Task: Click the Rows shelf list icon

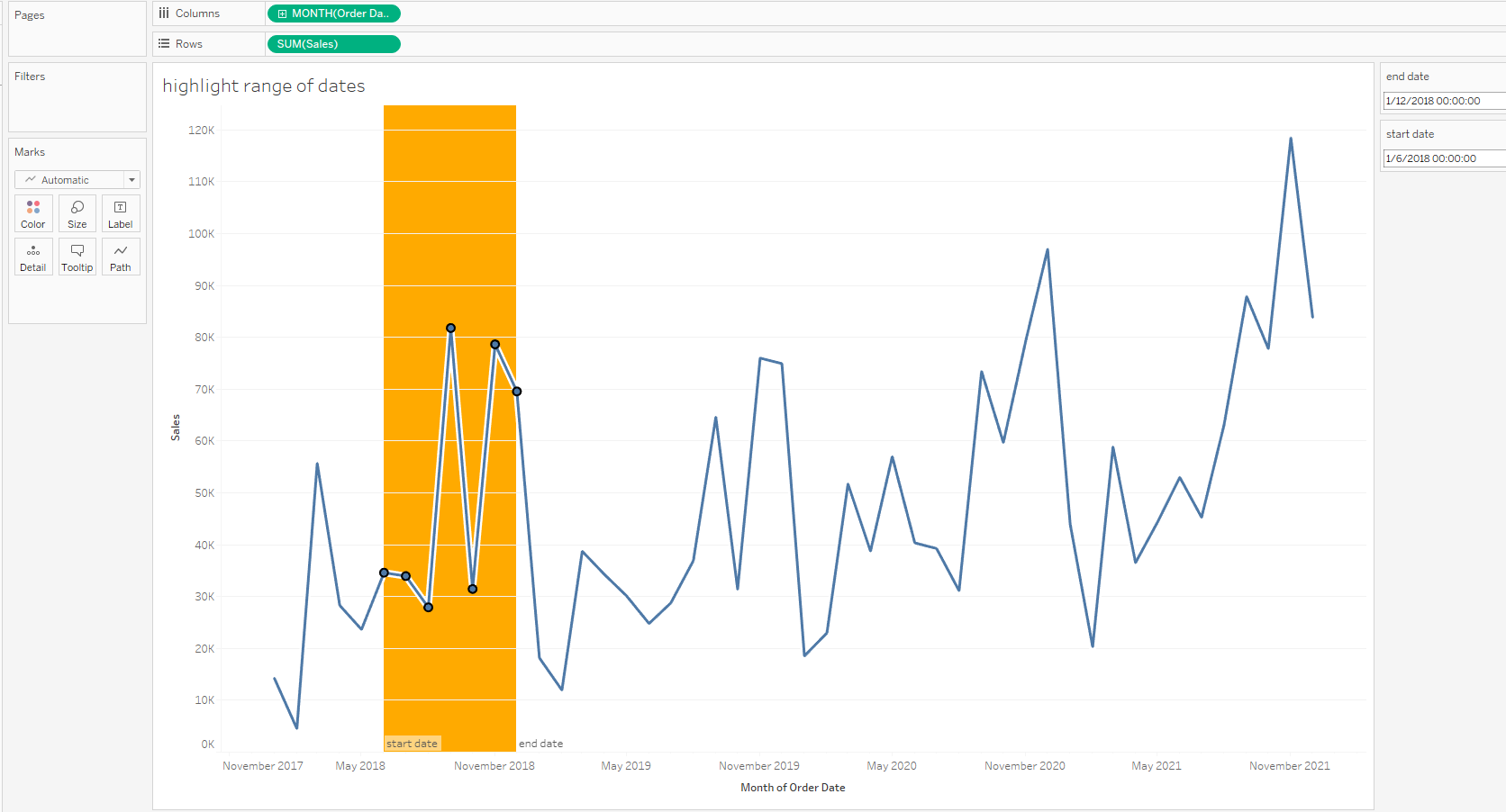Action: point(163,43)
